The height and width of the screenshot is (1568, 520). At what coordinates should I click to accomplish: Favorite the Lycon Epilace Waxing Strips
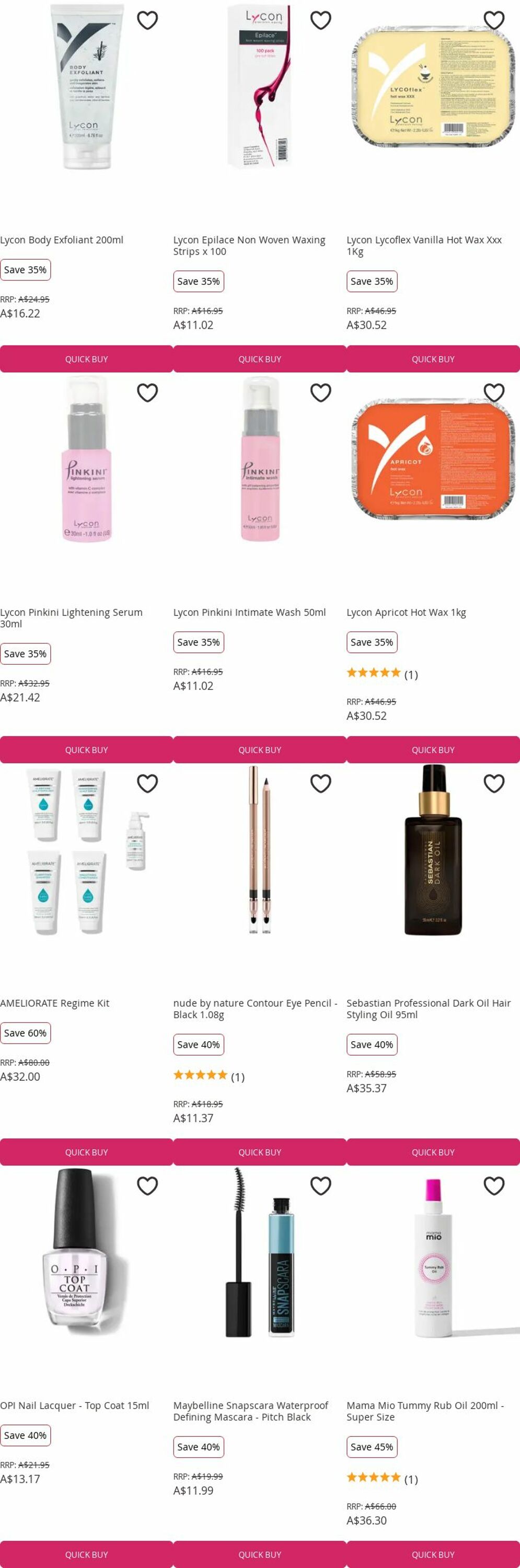coord(321,21)
